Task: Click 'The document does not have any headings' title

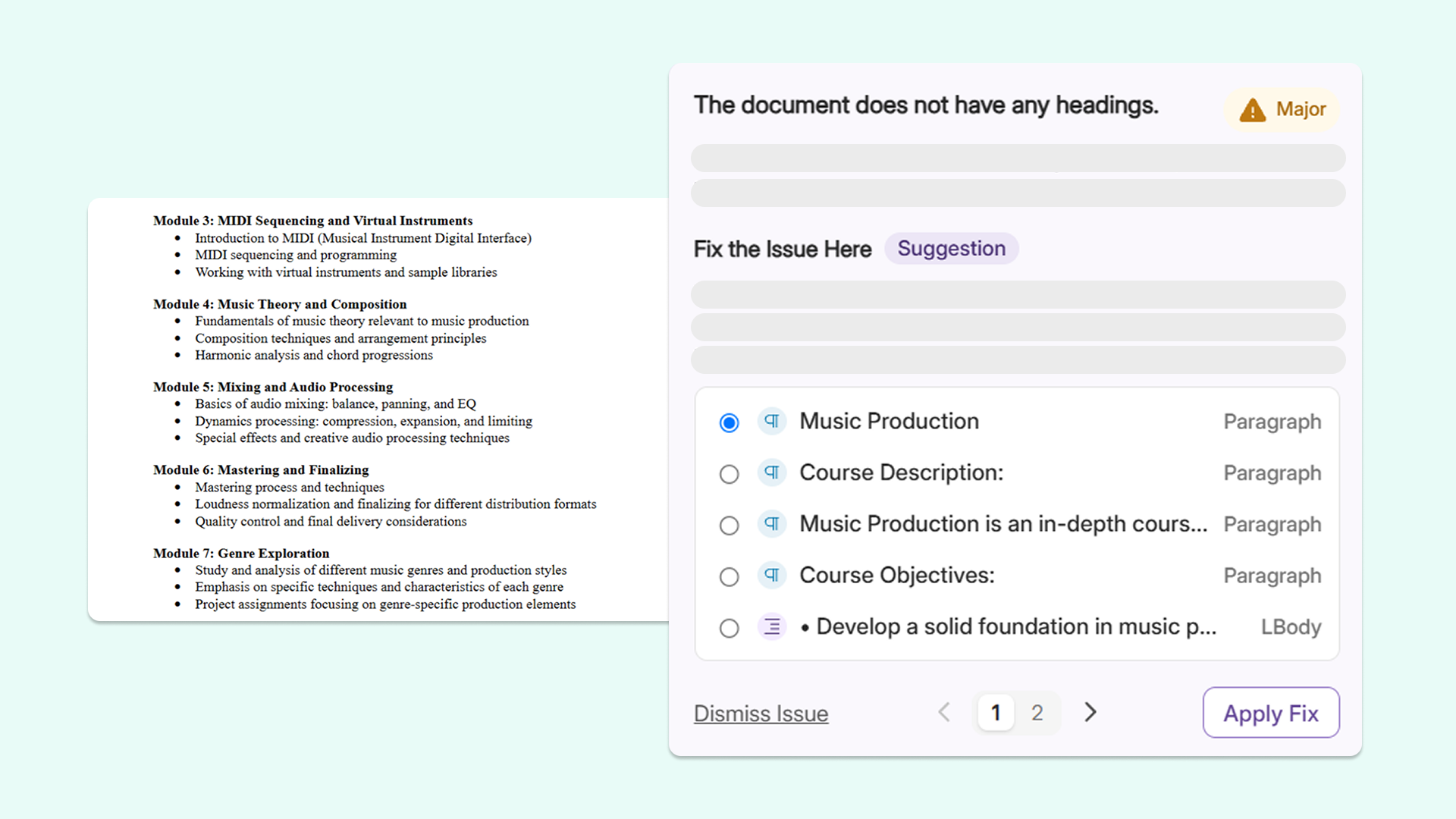Action: pyautogui.click(x=926, y=105)
